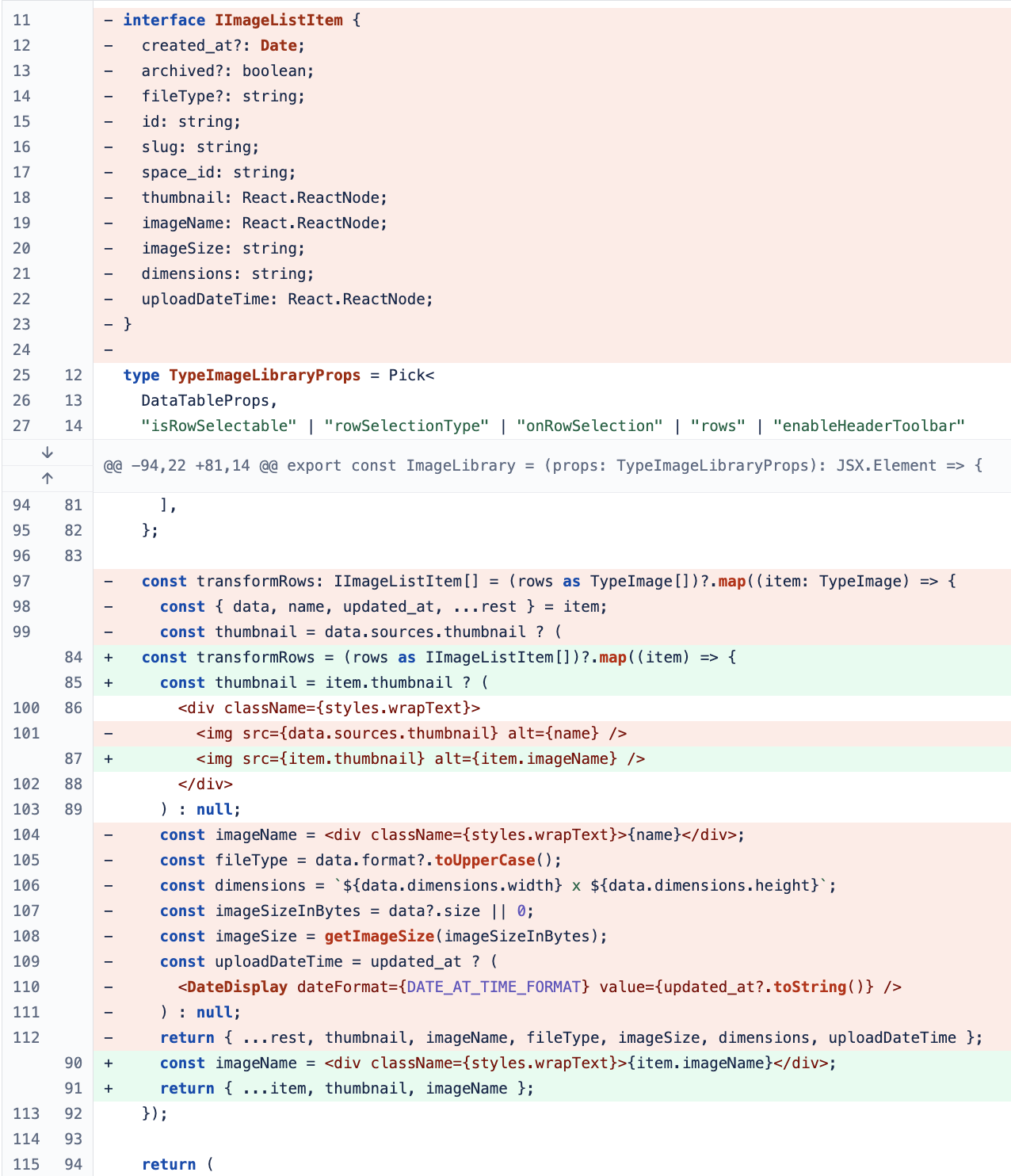Viewport: 1011px width, 1176px height.
Task: Click removed 'const transformRows: IImageListItem[]' line
Action: [552, 581]
